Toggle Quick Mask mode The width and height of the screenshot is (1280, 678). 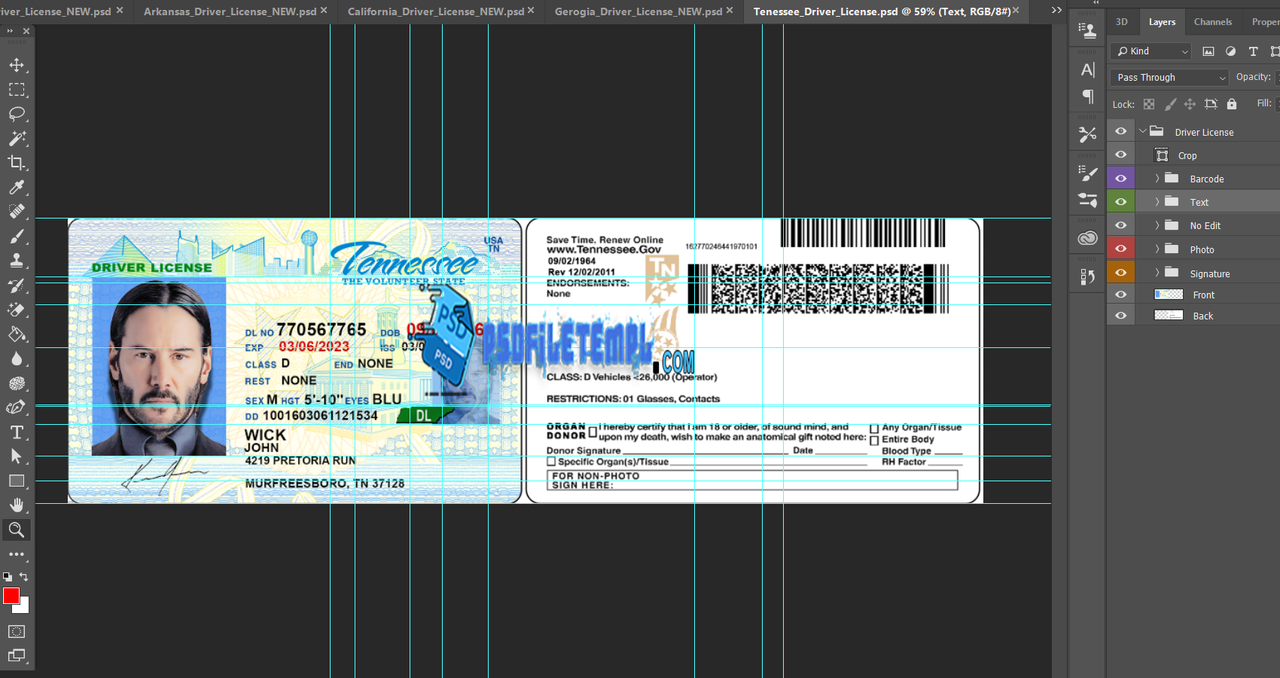tap(17, 632)
